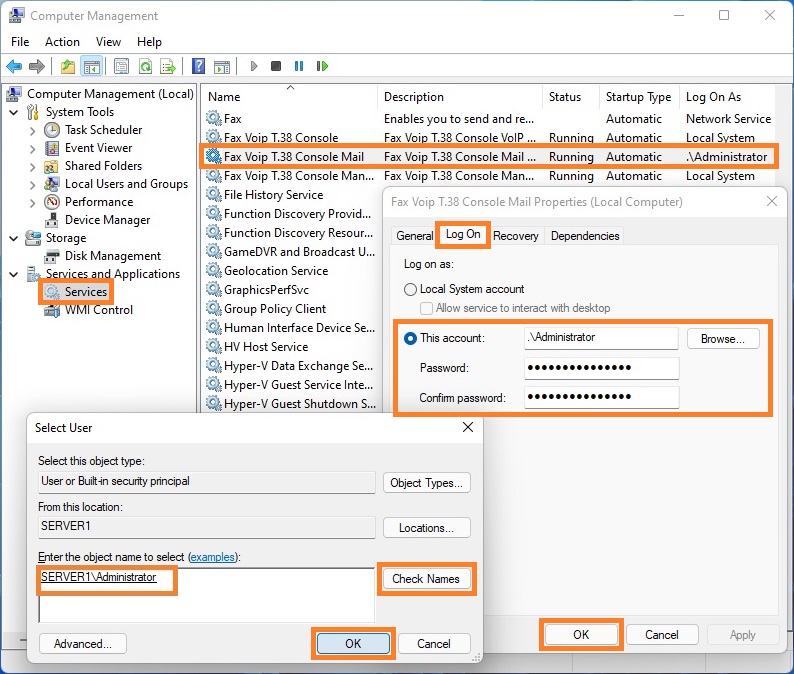Open the examples link
Image resolution: width=794 pixels, height=674 pixels.
click(x=213, y=557)
